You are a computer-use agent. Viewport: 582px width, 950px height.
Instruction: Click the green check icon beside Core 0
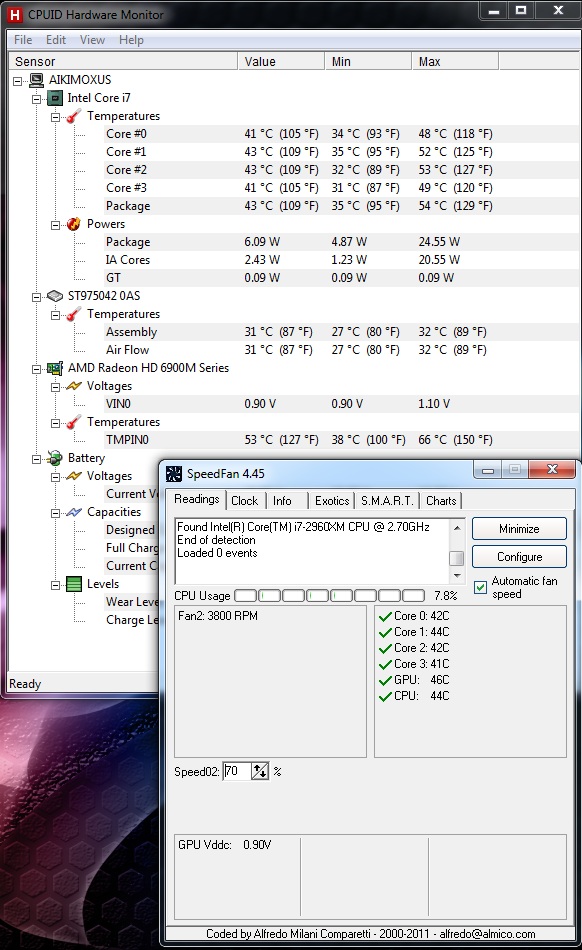click(385, 617)
